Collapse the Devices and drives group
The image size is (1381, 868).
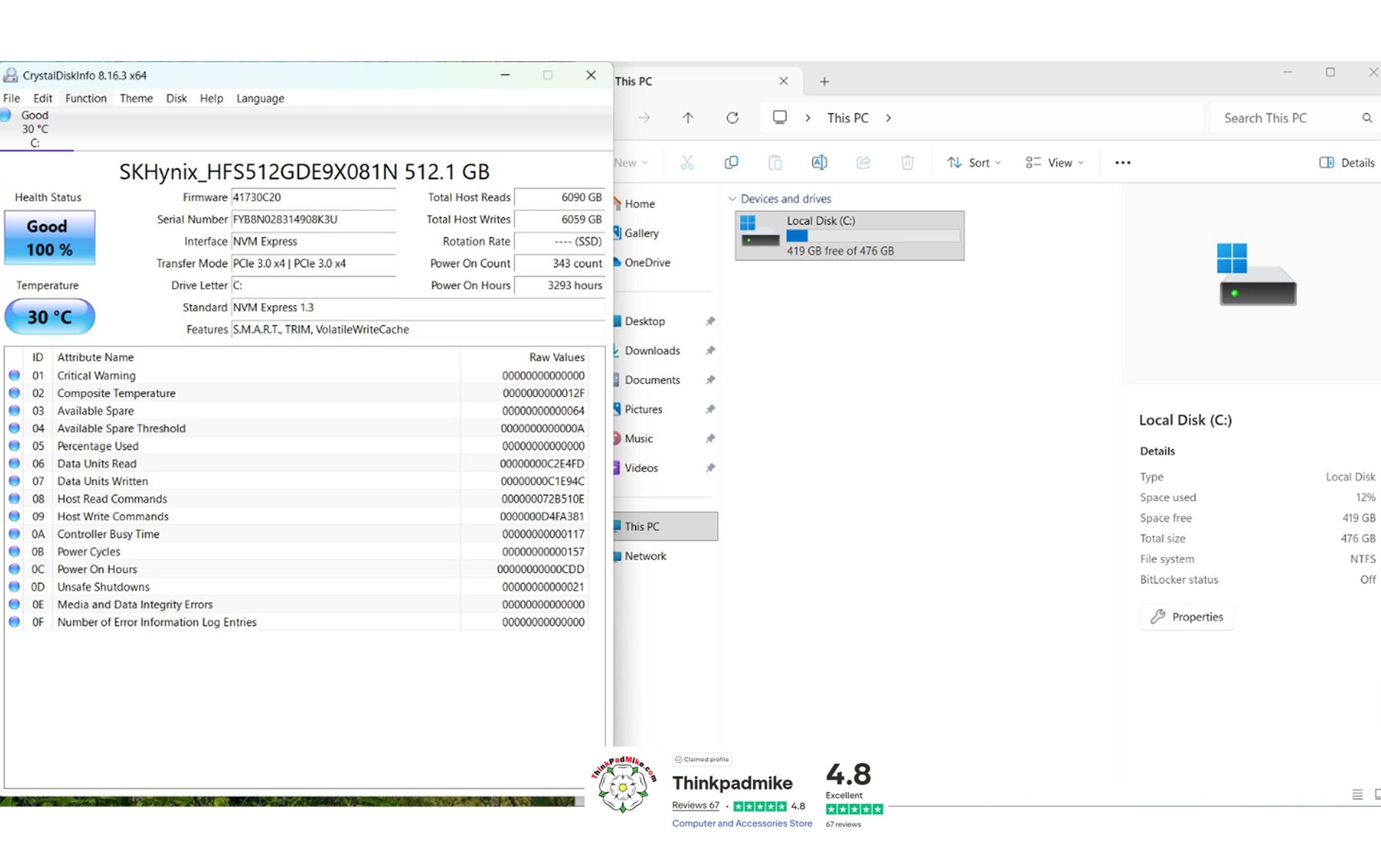pos(732,199)
